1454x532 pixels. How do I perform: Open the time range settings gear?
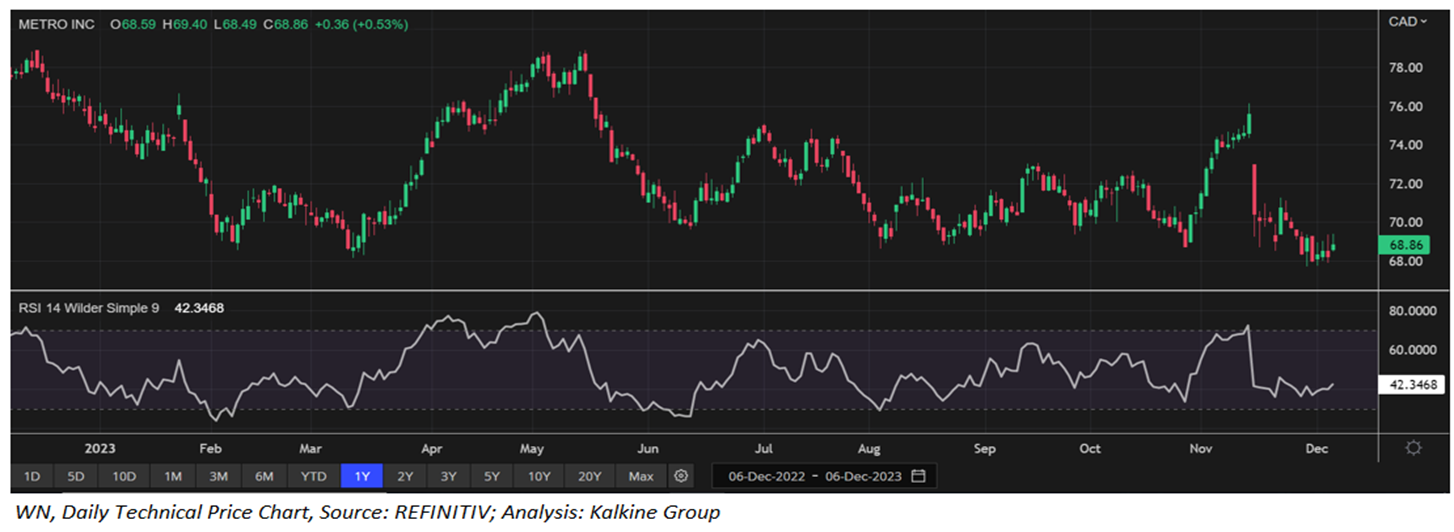coord(681,476)
